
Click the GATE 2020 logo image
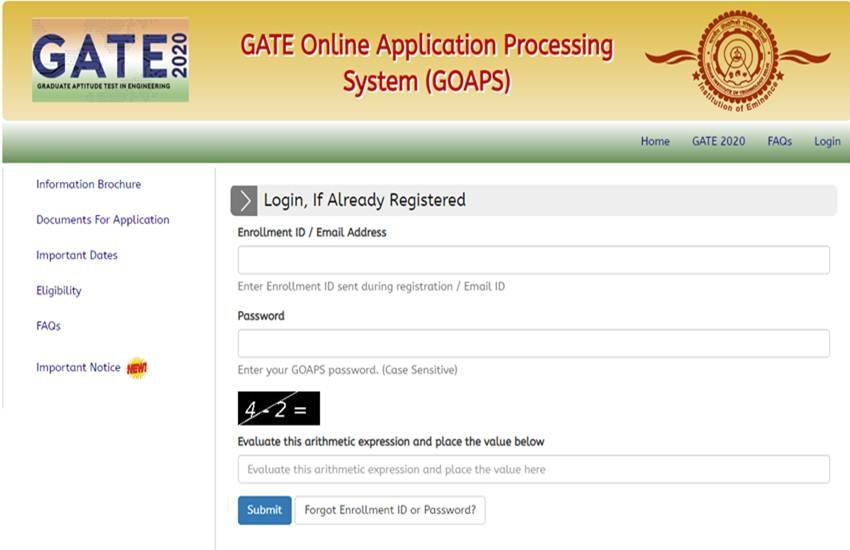point(111,60)
